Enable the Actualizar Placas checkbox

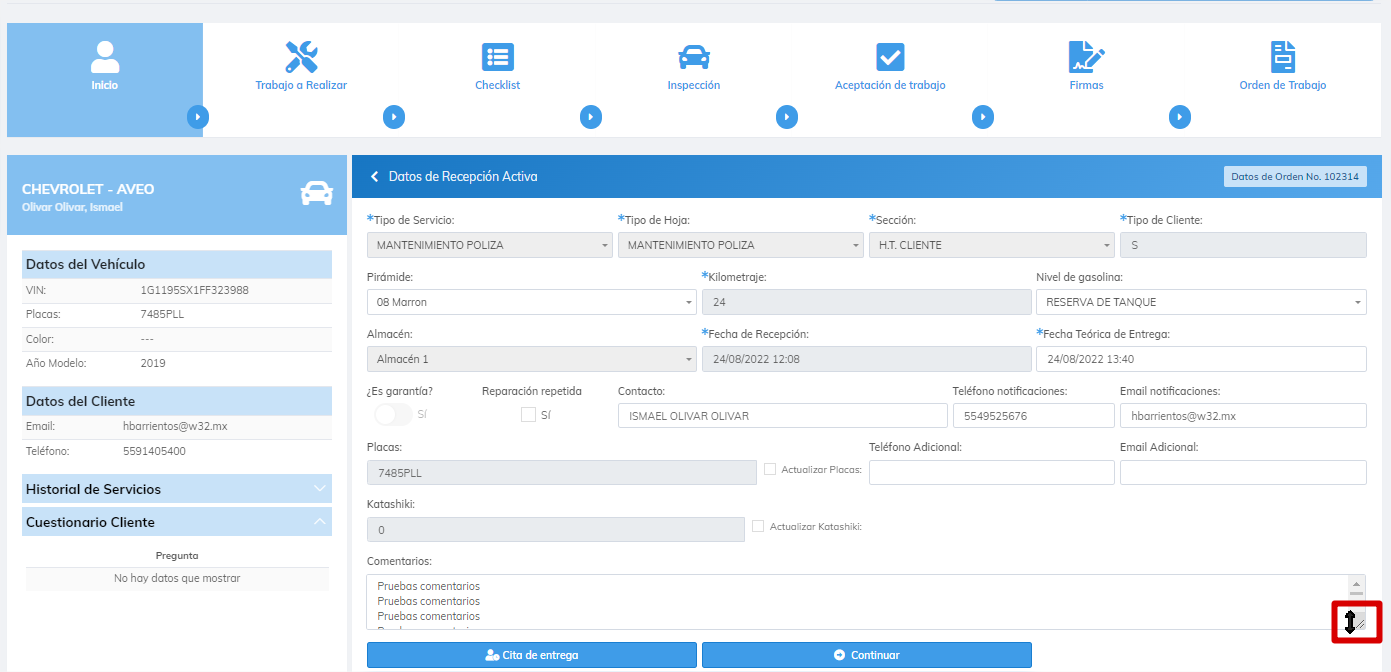tap(770, 469)
